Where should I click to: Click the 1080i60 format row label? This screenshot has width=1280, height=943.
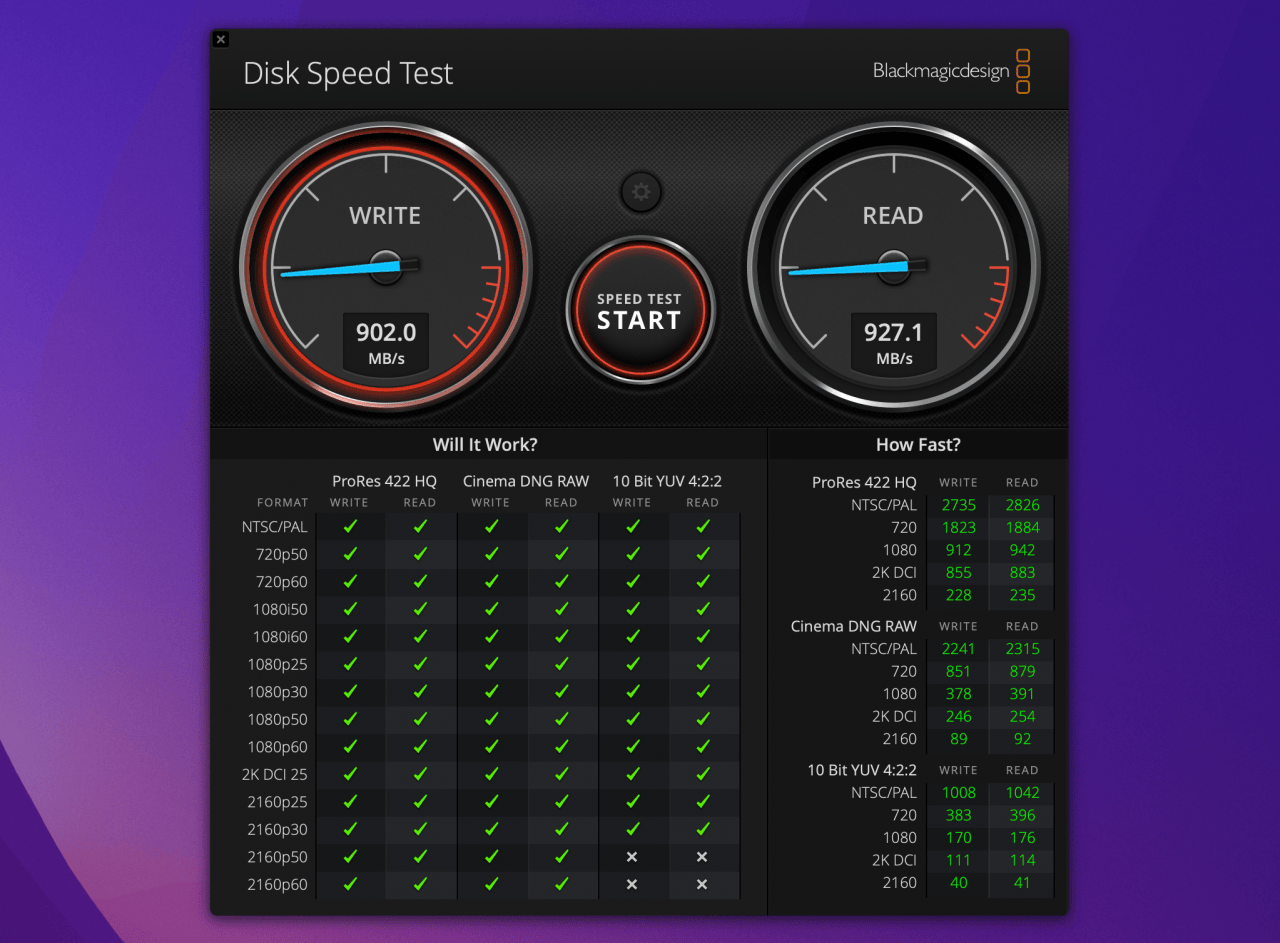click(x=280, y=637)
